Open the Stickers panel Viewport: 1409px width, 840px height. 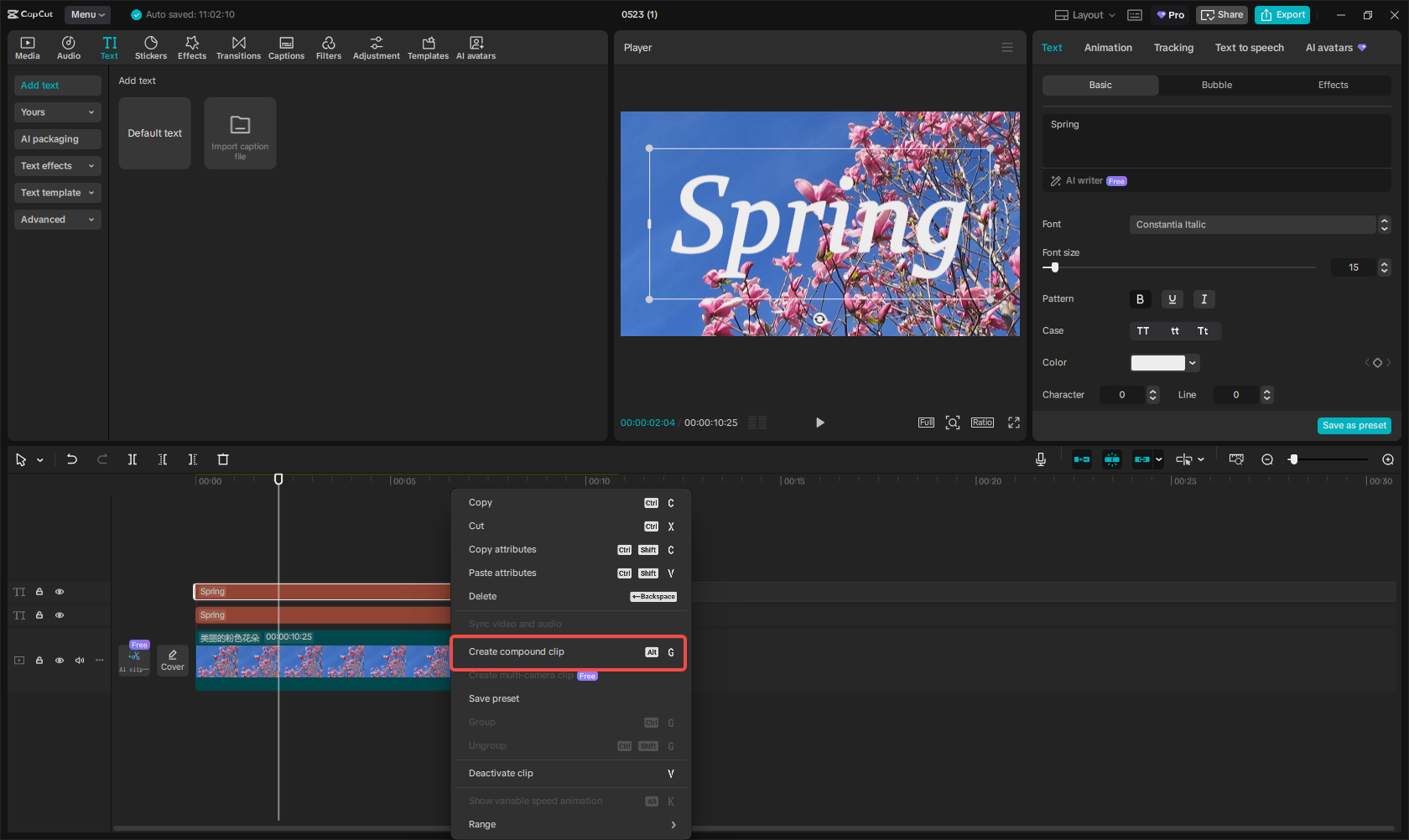click(x=151, y=48)
